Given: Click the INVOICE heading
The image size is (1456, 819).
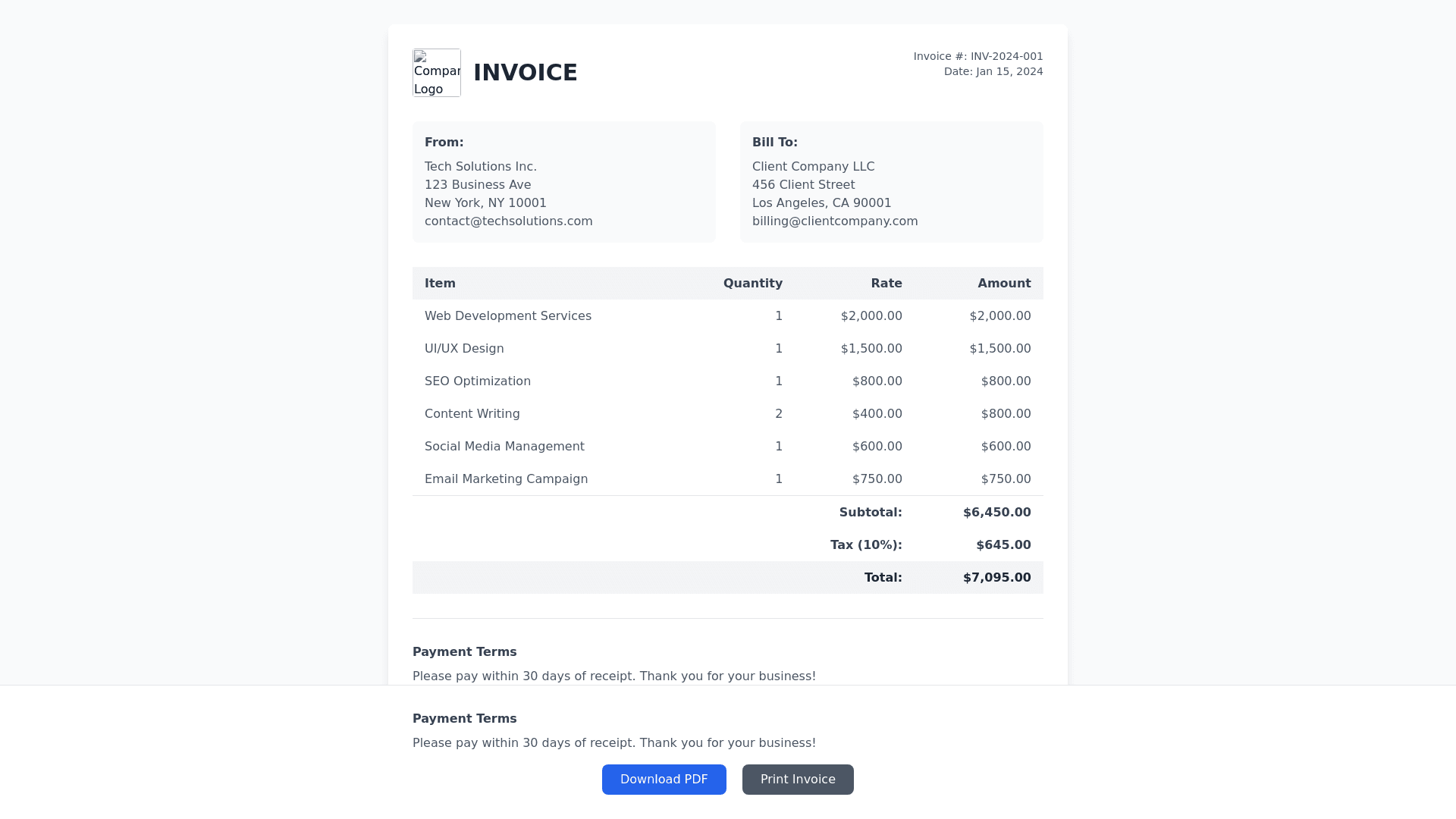Looking at the screenshot, I should coord(525,73).
